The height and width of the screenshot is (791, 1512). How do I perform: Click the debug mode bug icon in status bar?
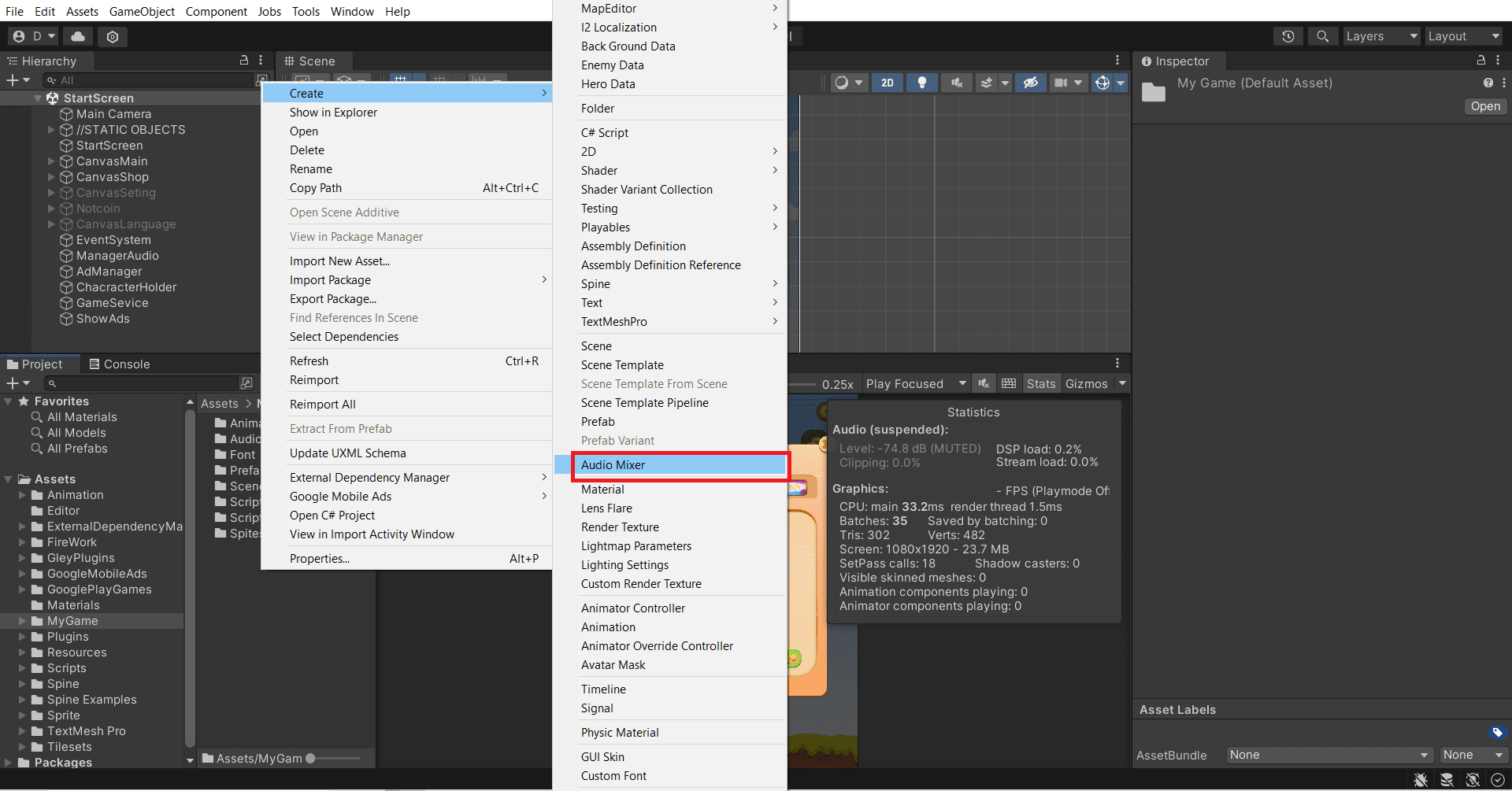(x=1421, y=780)
